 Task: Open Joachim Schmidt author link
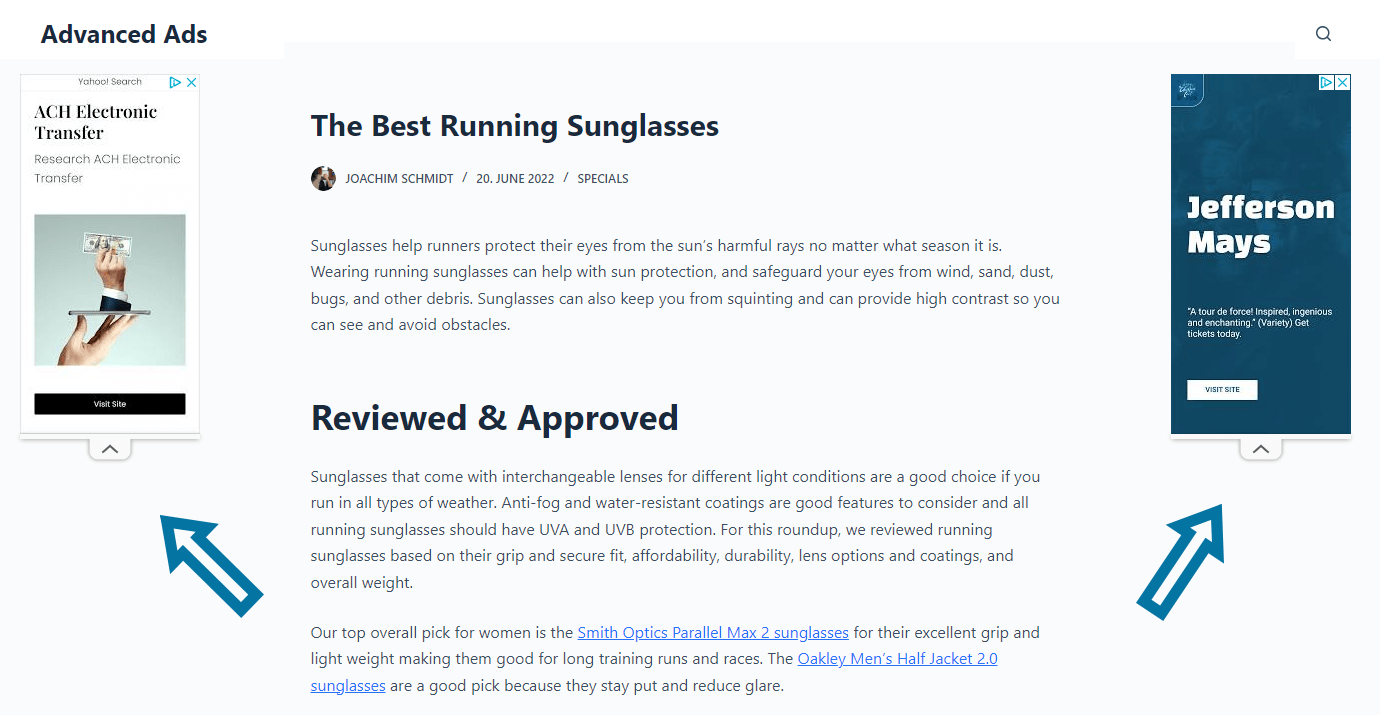(399, 179)
